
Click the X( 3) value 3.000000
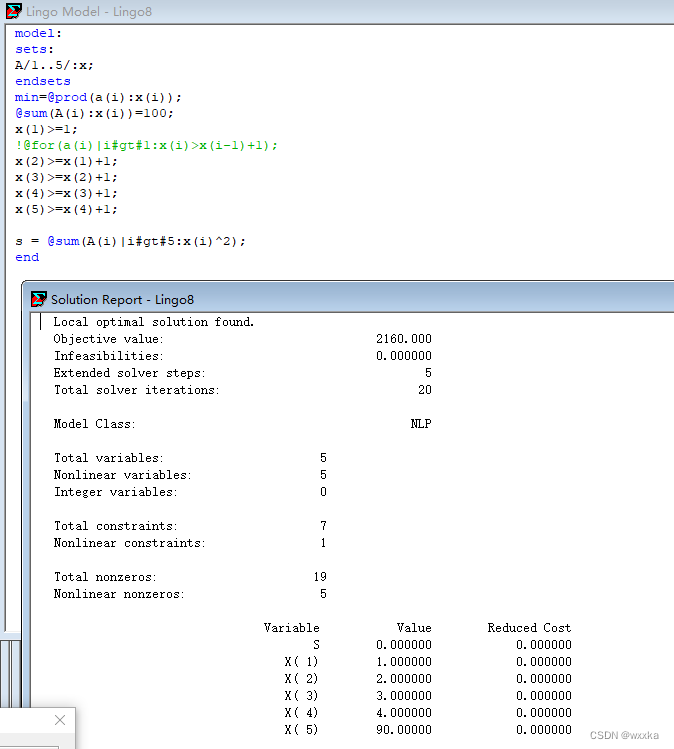[x=404, y=696]
